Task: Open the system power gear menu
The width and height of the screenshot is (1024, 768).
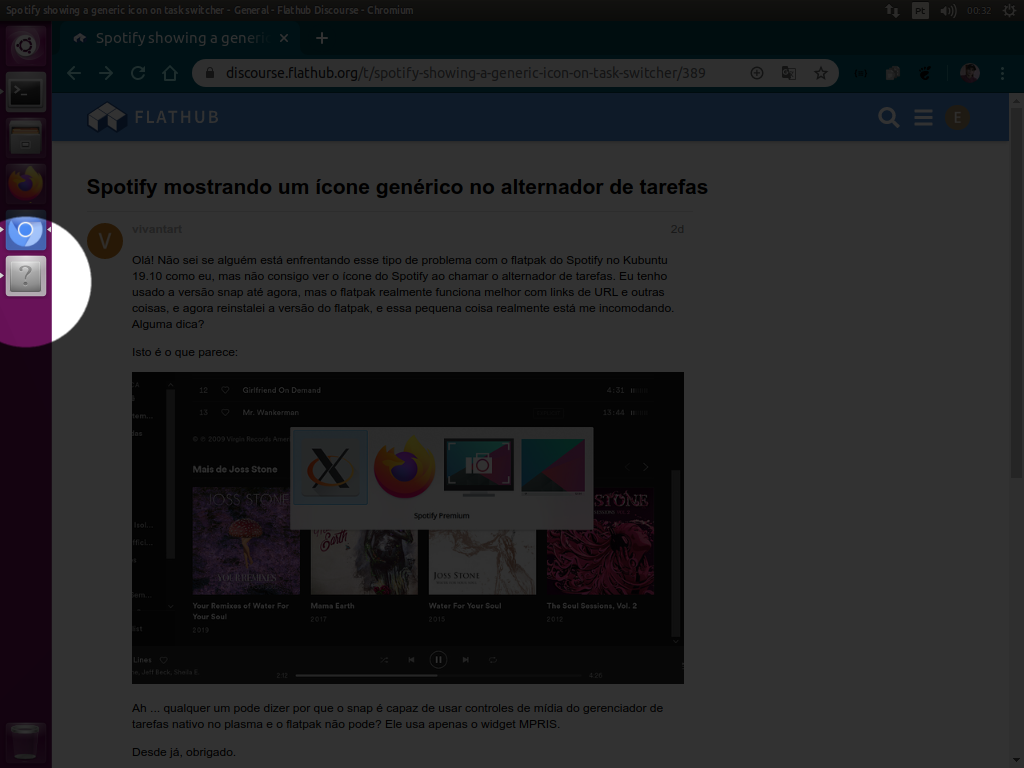Action: 1010,10
